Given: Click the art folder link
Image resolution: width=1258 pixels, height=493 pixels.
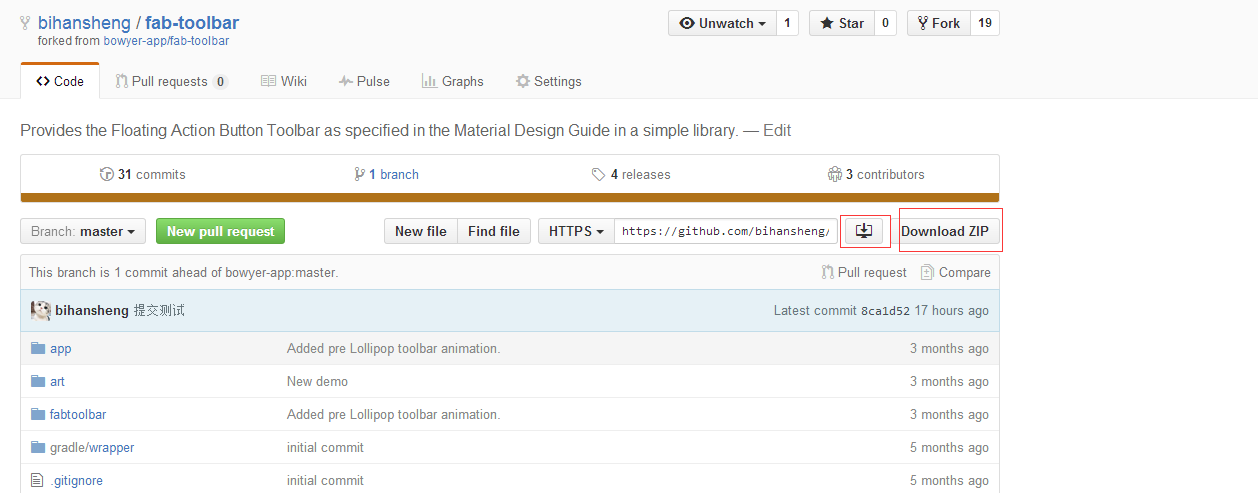Looking at the screenshot, I should click(57, 381).
